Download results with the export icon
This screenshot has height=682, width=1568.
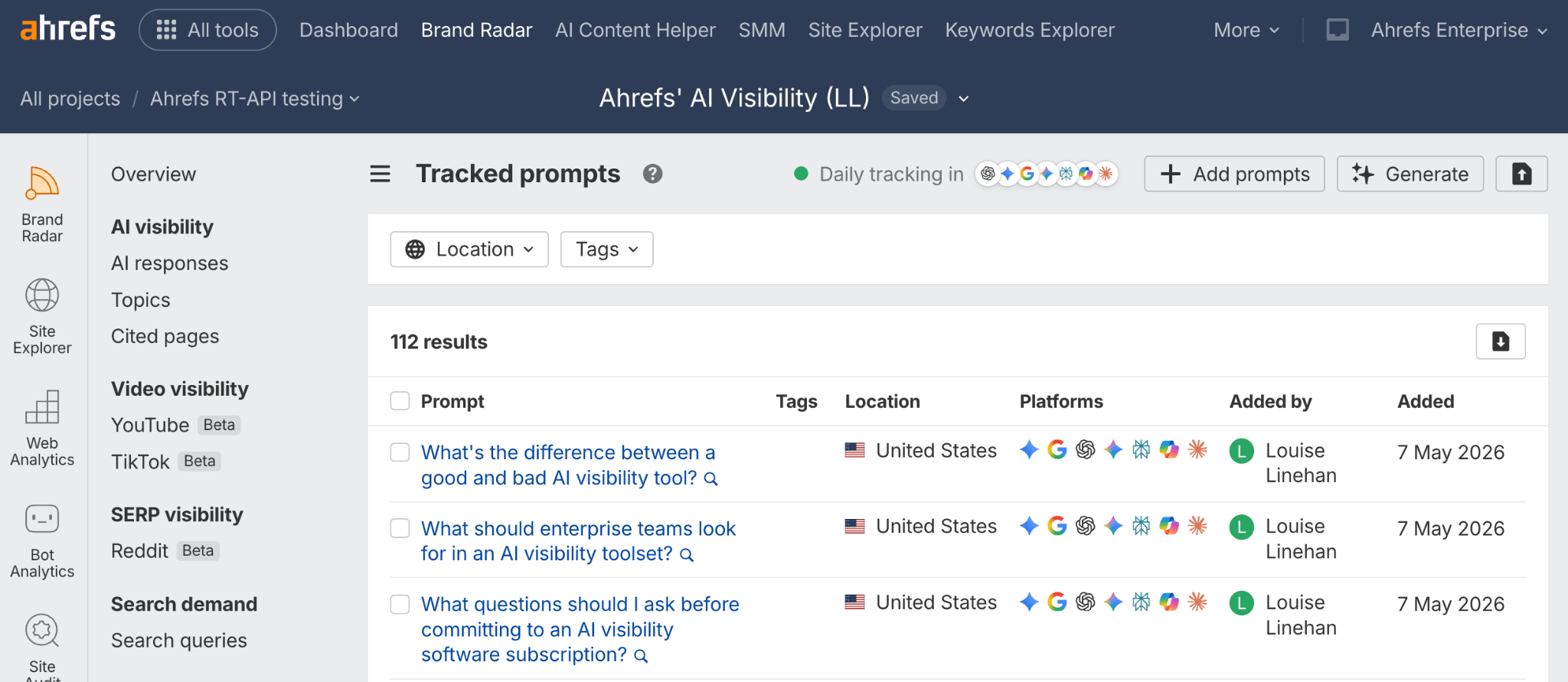(1501, 341)
